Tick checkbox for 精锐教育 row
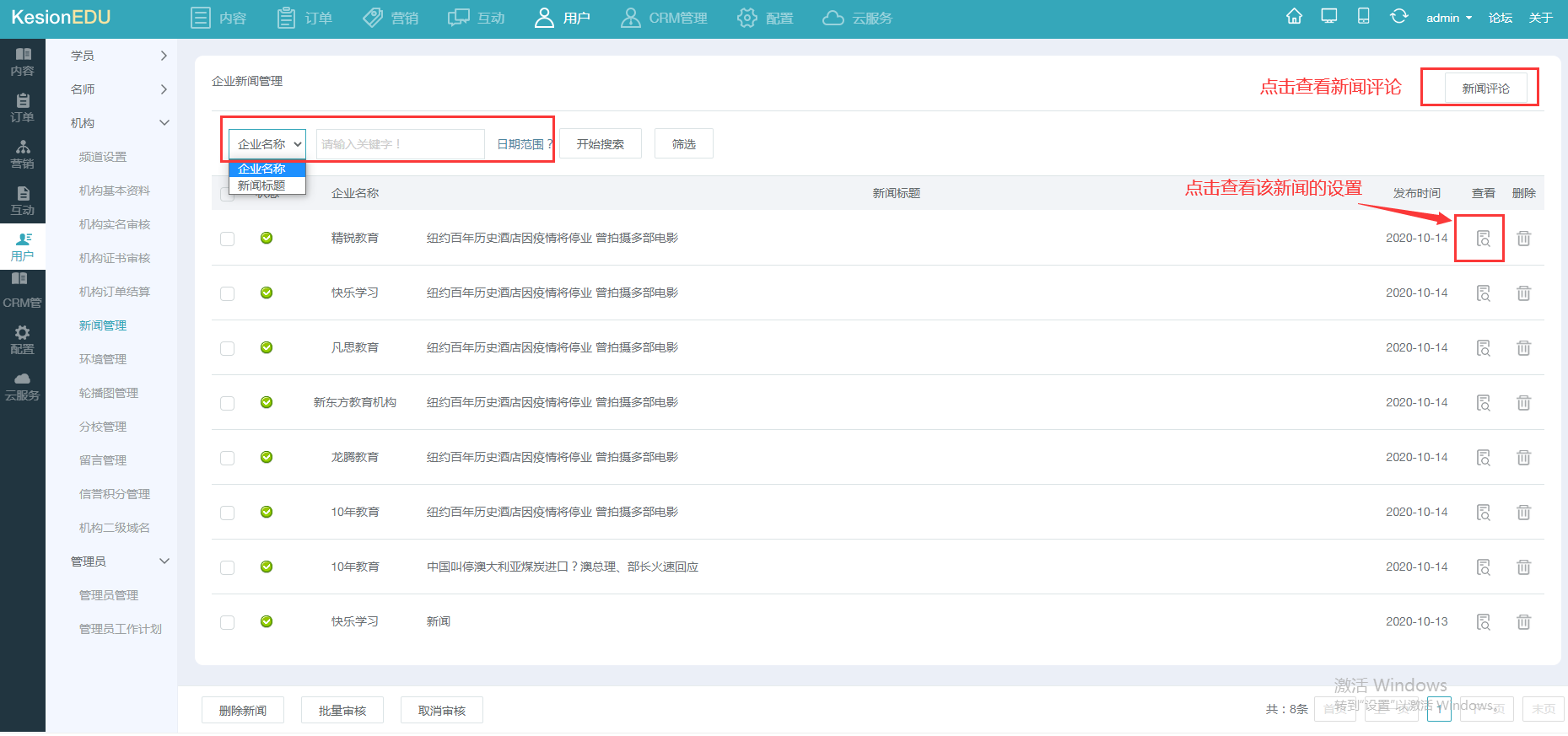 (227, 239)
